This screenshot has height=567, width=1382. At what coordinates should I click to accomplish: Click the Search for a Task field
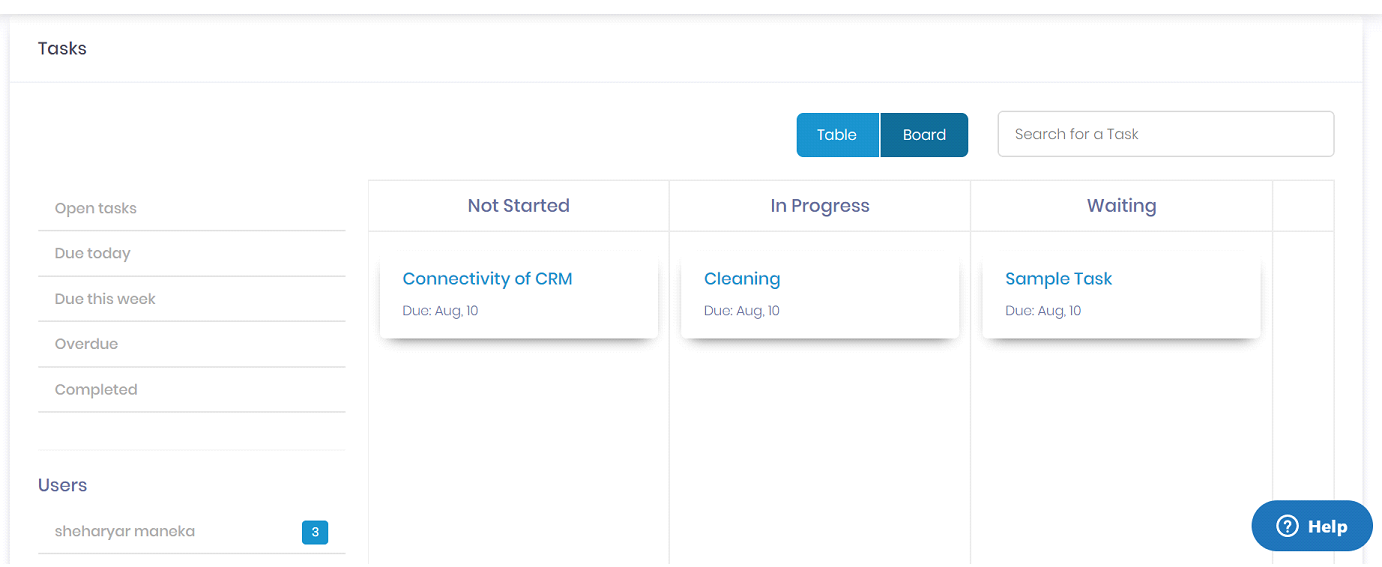pyautogui.click(x=1166, y=134)
